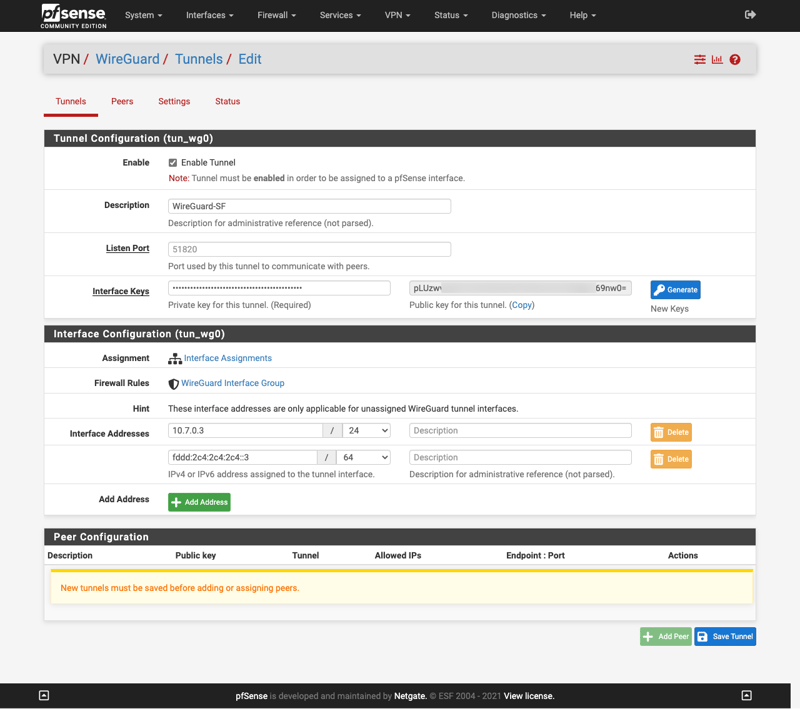Click the Listen Port input field
This screenshot has height=709, width=800.
click(309, 249)
